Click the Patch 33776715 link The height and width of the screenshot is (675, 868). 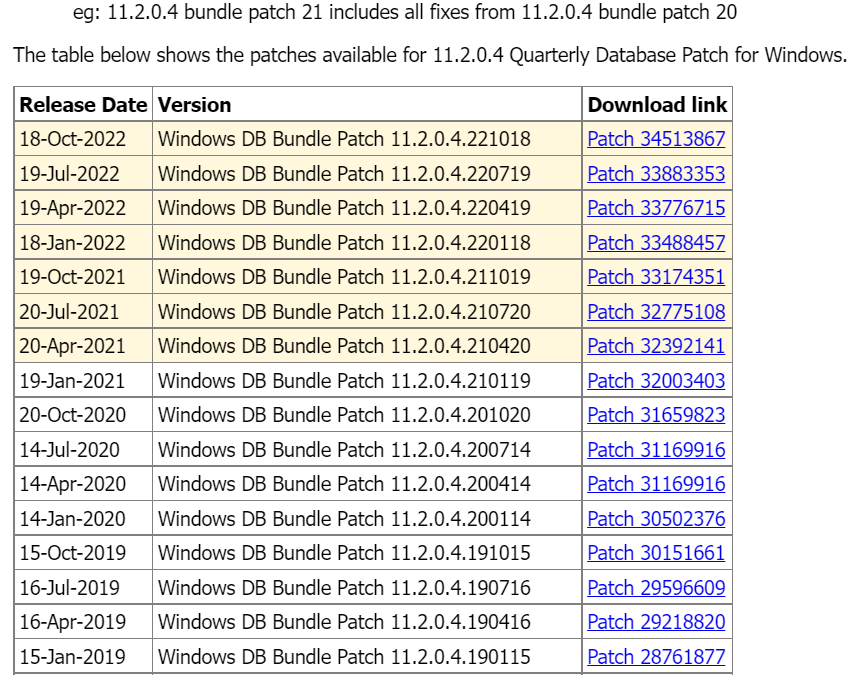pos(656,208)
